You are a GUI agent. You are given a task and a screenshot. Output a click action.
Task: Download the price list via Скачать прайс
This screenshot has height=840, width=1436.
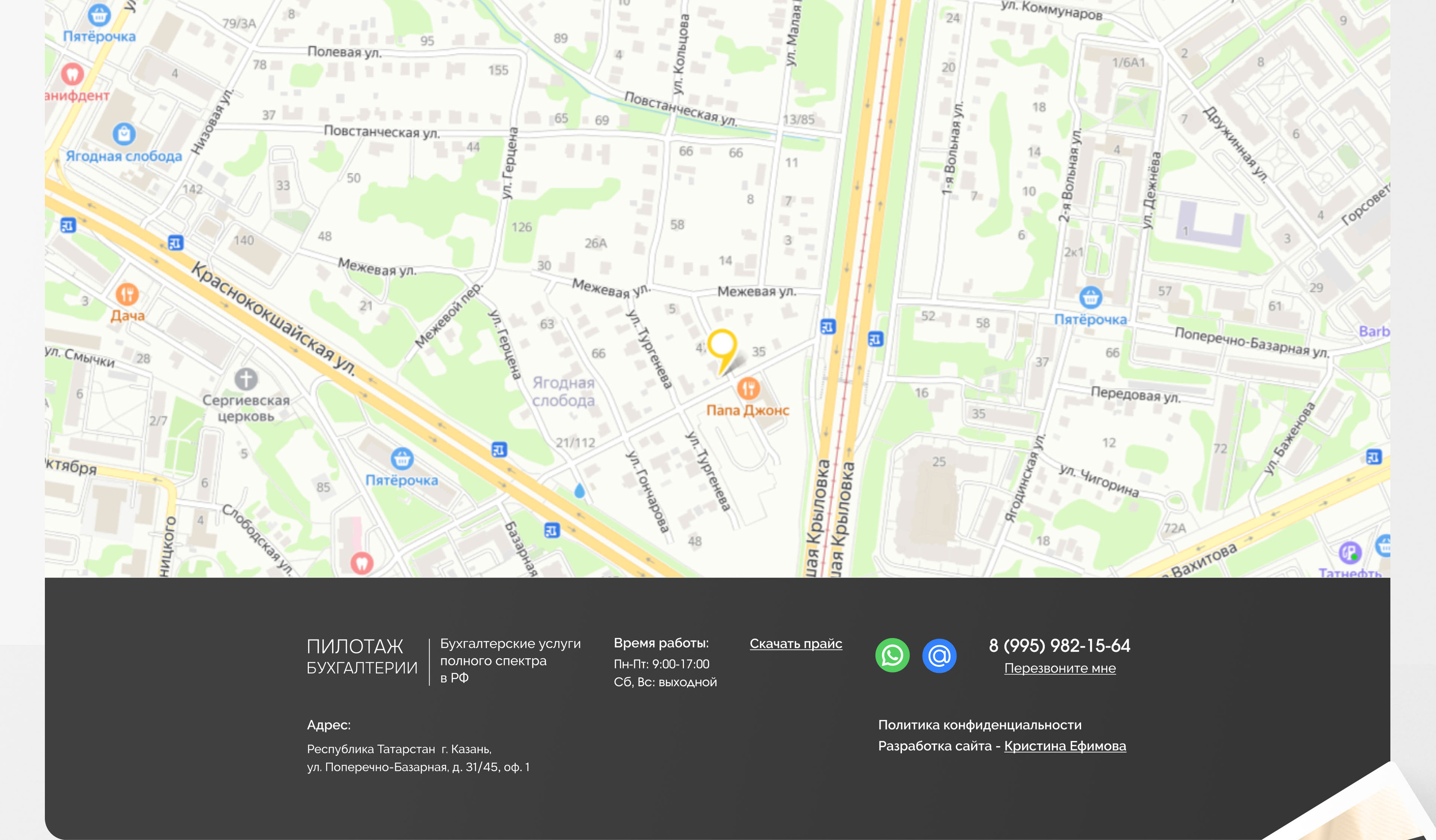(x=796, y=643)
